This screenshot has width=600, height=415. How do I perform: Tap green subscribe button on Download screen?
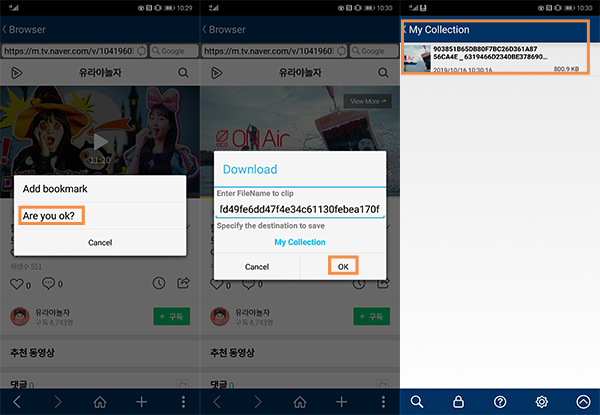tap(372, 316)
